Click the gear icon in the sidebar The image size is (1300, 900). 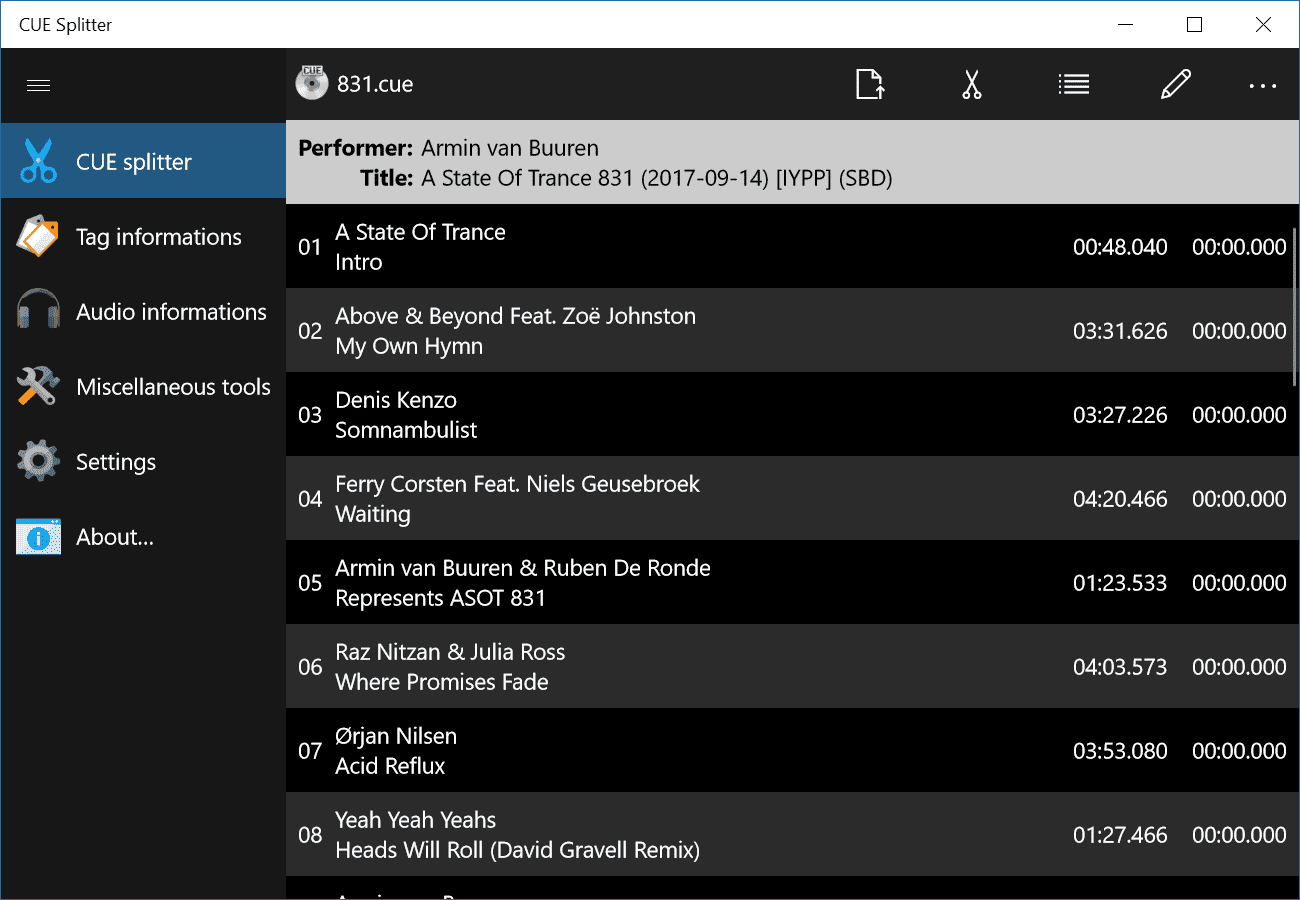click(38, 461)
